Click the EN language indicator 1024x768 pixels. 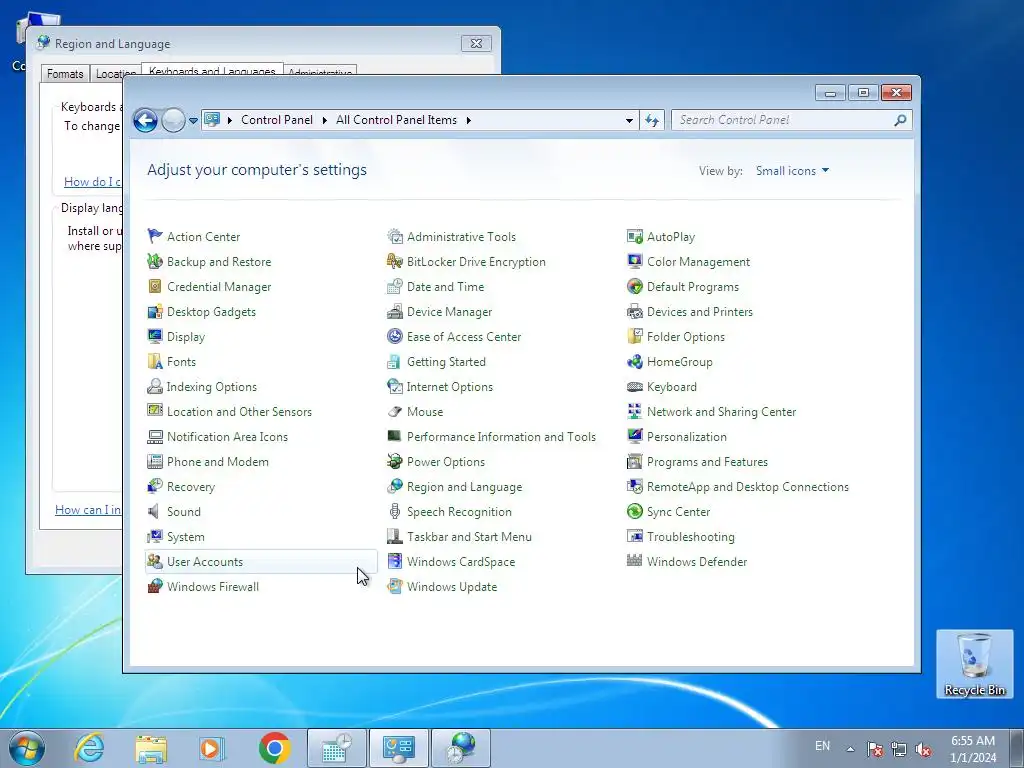(822, 746)
